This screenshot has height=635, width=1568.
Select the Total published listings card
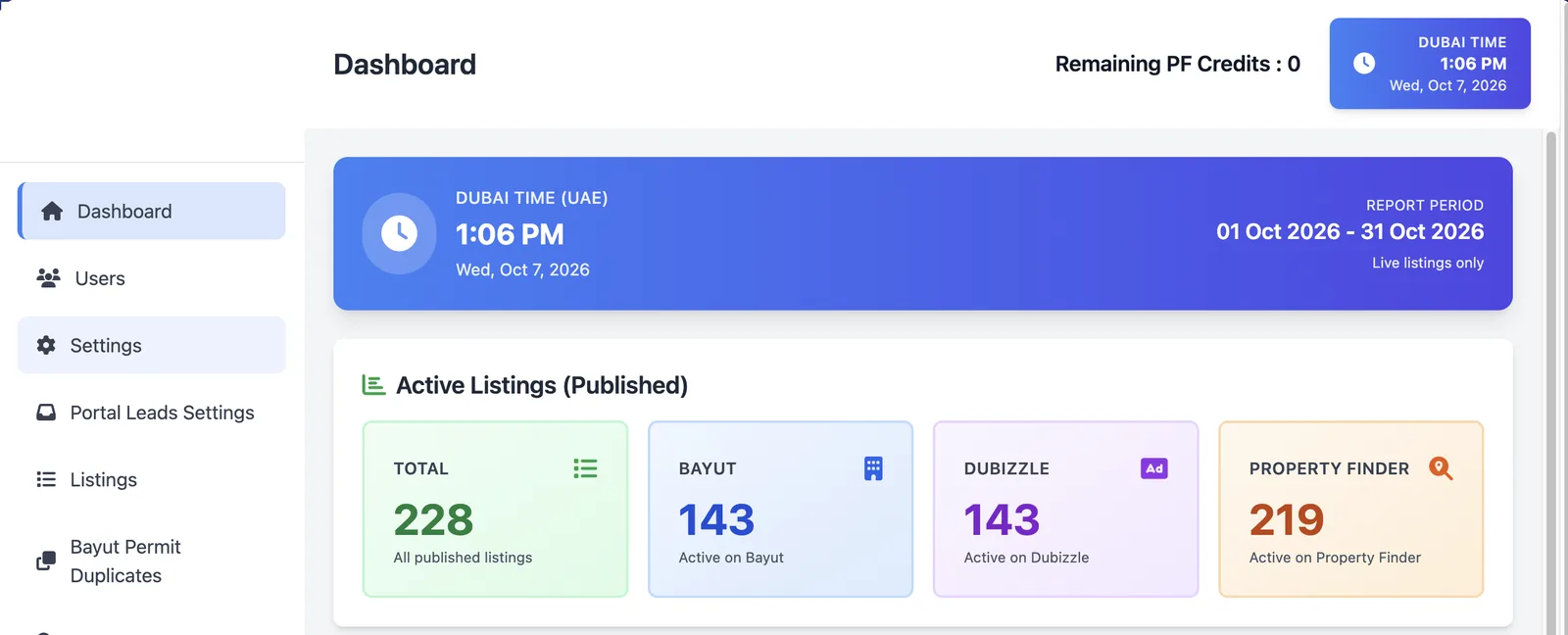pyautogui.click(x=495, y=509)
